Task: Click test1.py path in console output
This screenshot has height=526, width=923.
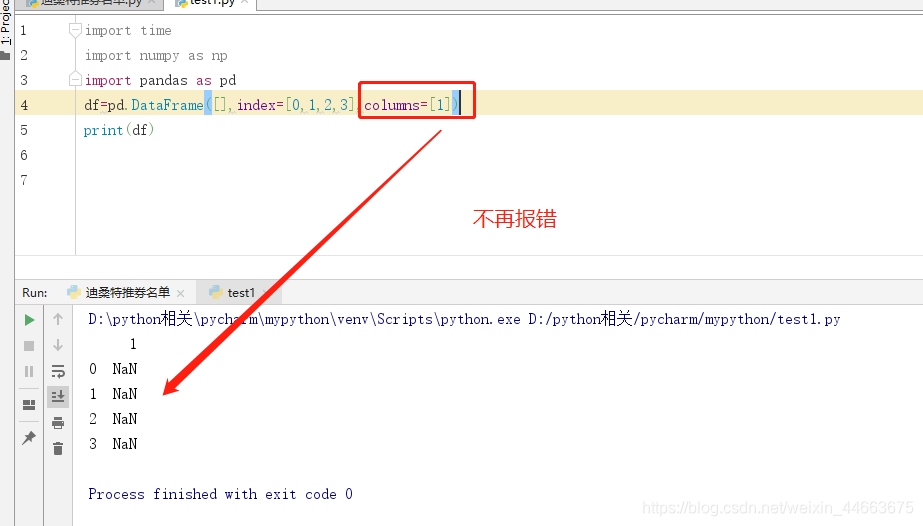Action: coord(684,319)
